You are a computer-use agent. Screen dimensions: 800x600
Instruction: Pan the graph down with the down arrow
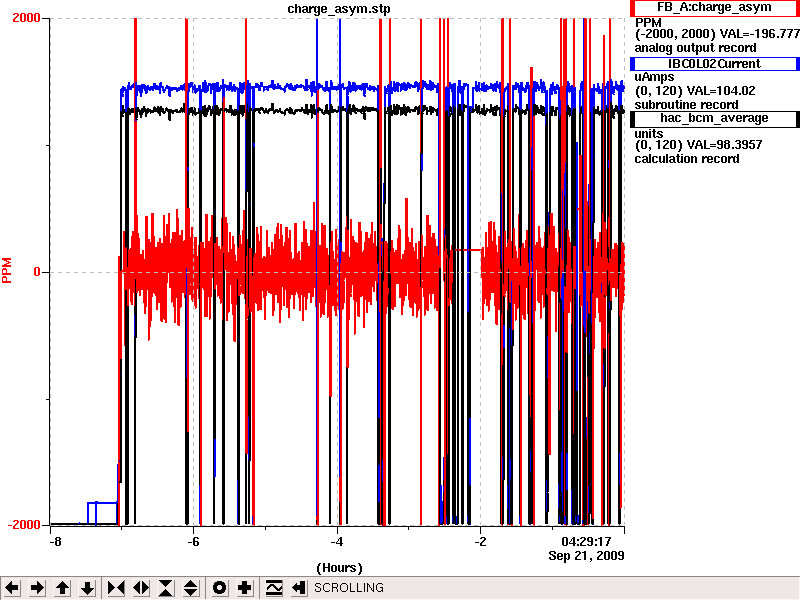pos(87,588)
